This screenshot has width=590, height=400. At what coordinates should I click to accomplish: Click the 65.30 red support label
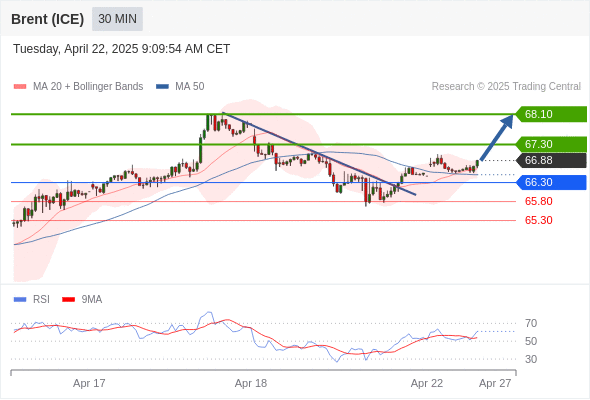tap(538, 220)
